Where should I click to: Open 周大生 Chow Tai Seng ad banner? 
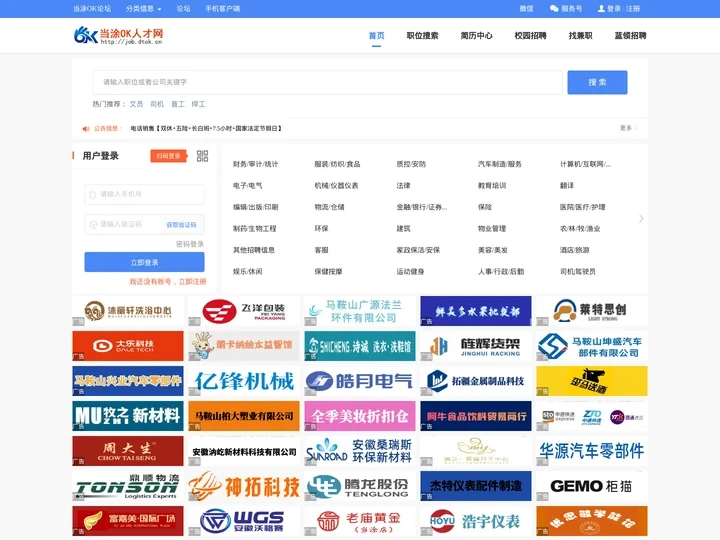(128, 451)
